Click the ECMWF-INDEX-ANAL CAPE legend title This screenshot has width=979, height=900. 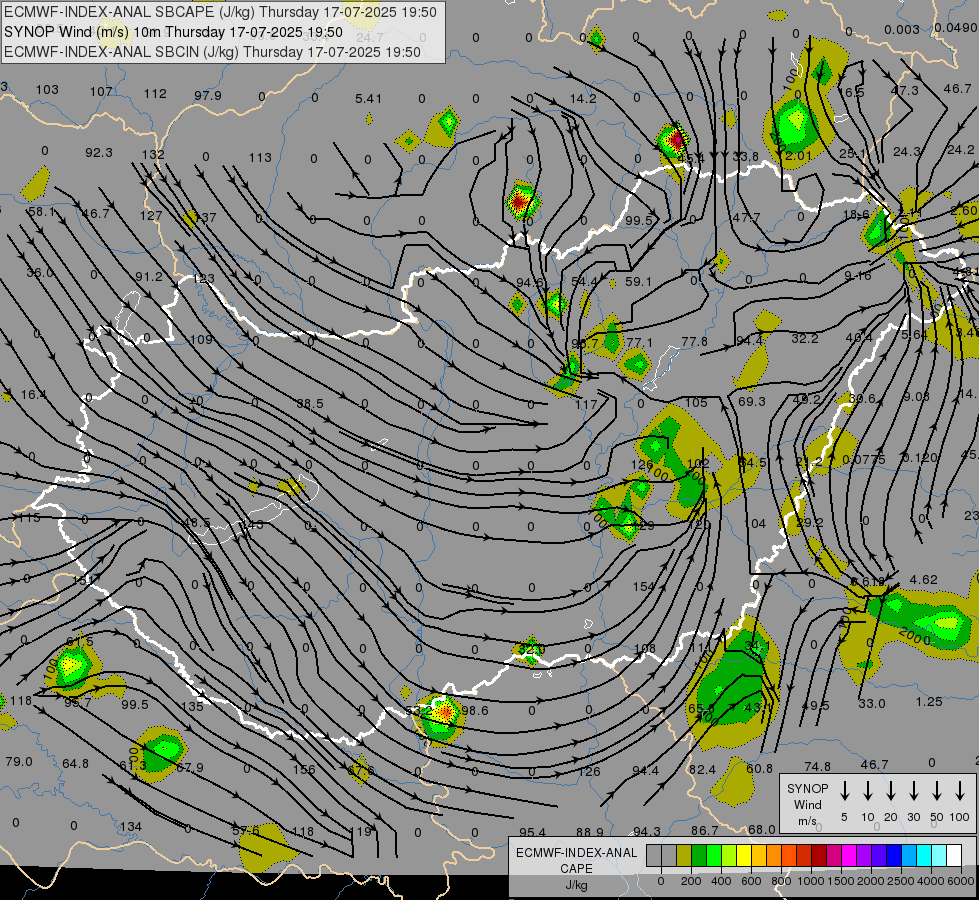pyautogui.click(x=576, y=860)
